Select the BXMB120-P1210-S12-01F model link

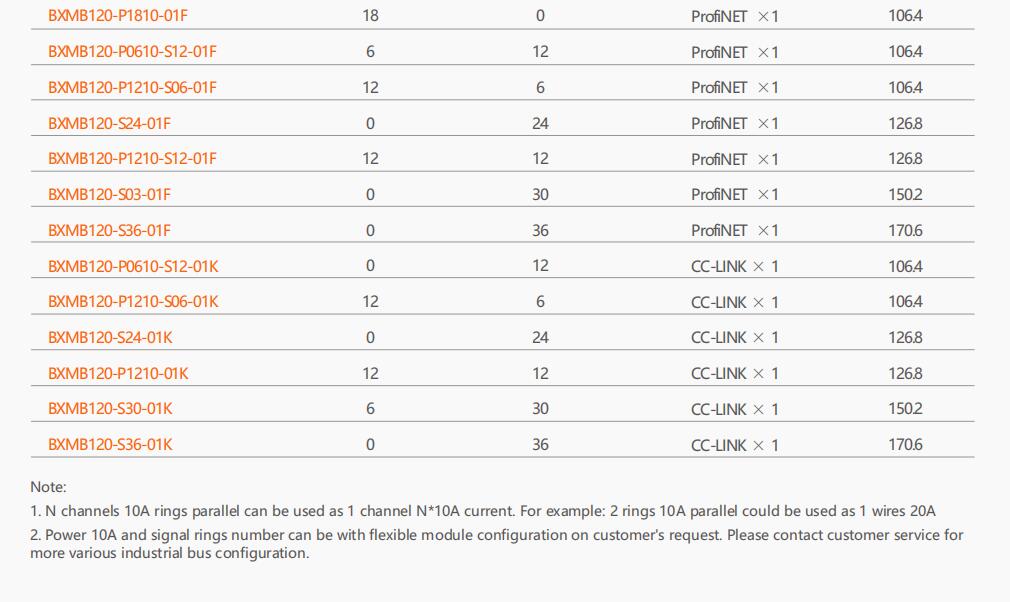tap(132, 158)
